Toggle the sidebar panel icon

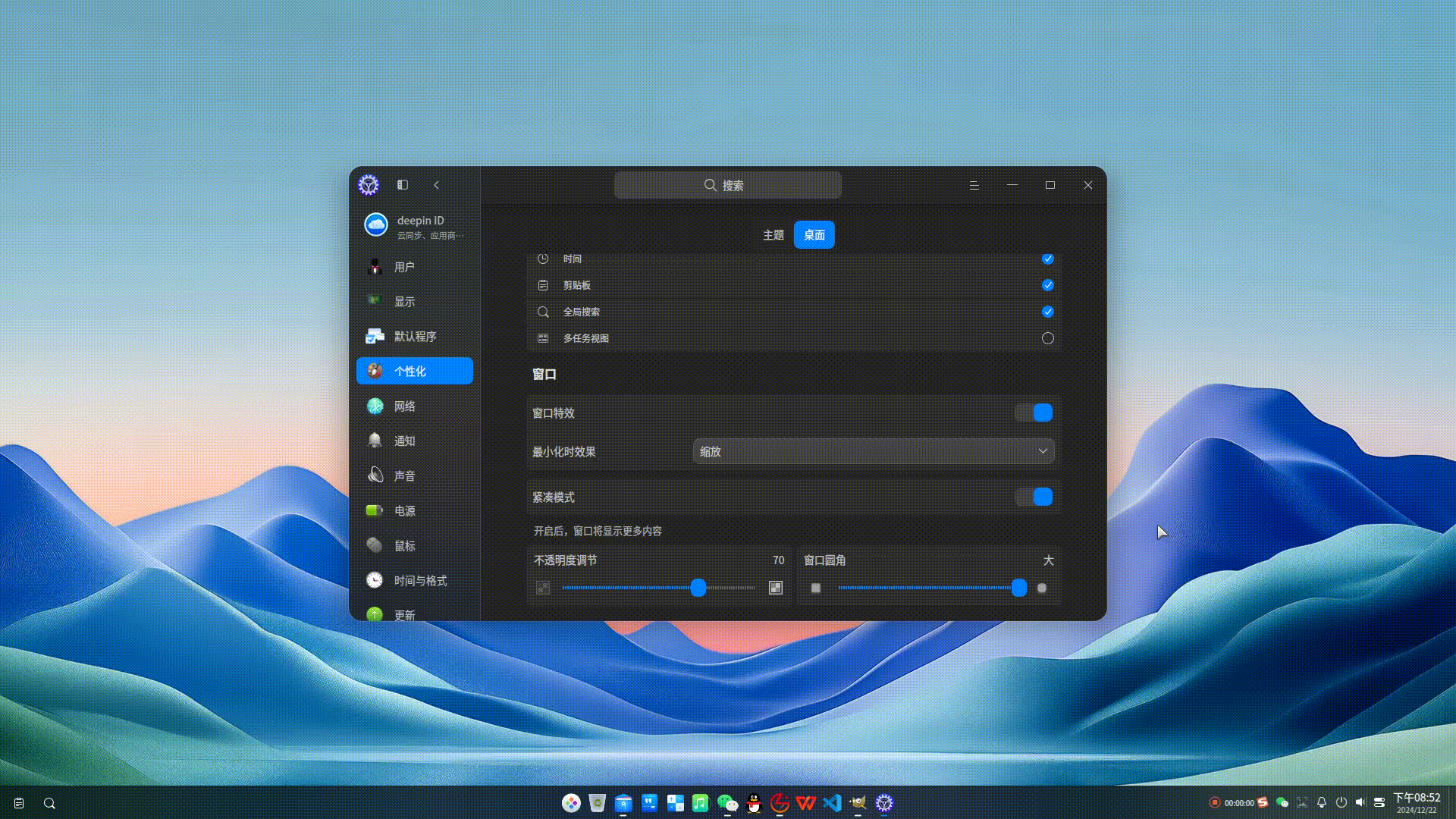coord(403,185)
